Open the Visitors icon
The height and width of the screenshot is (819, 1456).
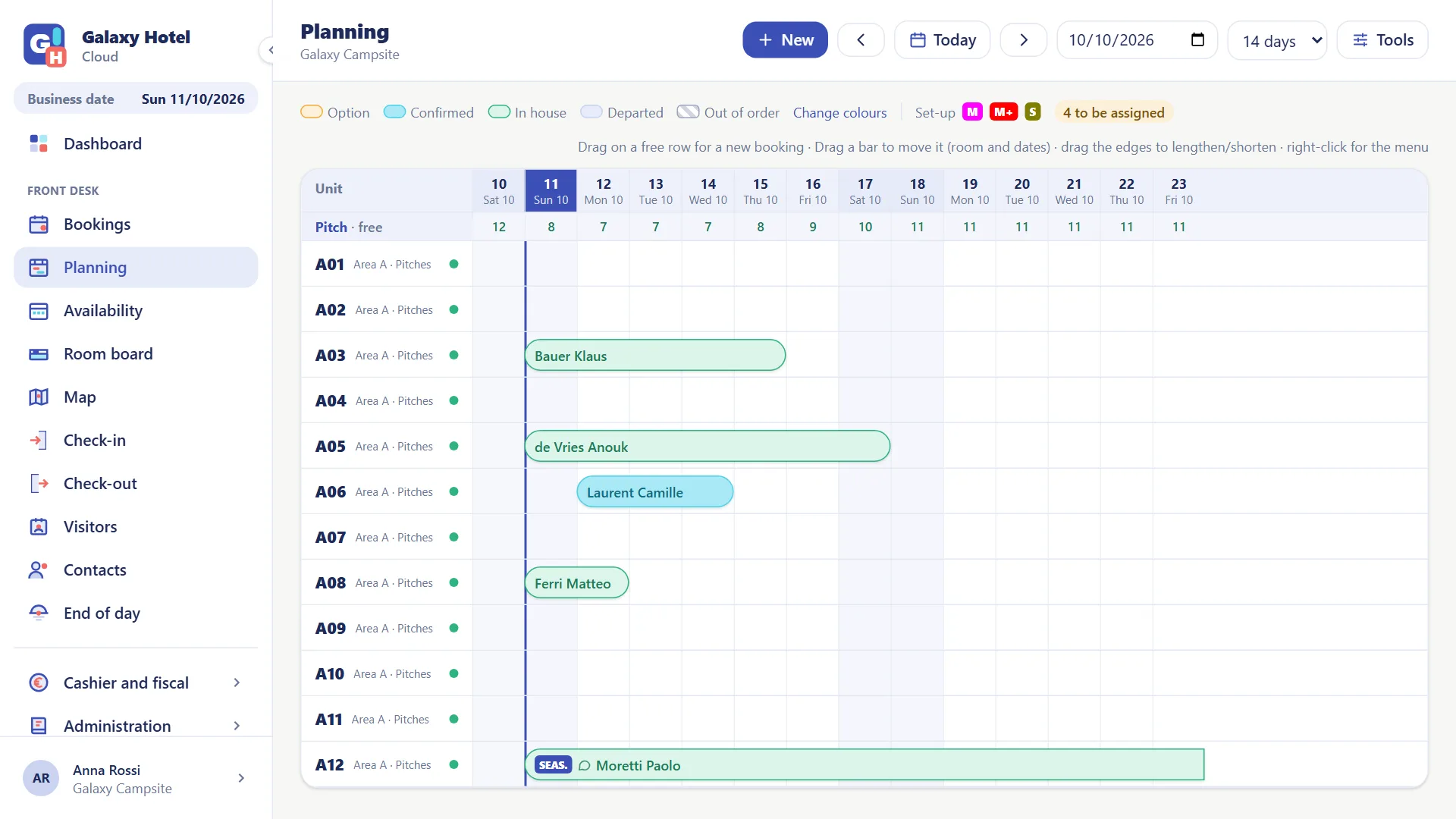click(39, 526)
